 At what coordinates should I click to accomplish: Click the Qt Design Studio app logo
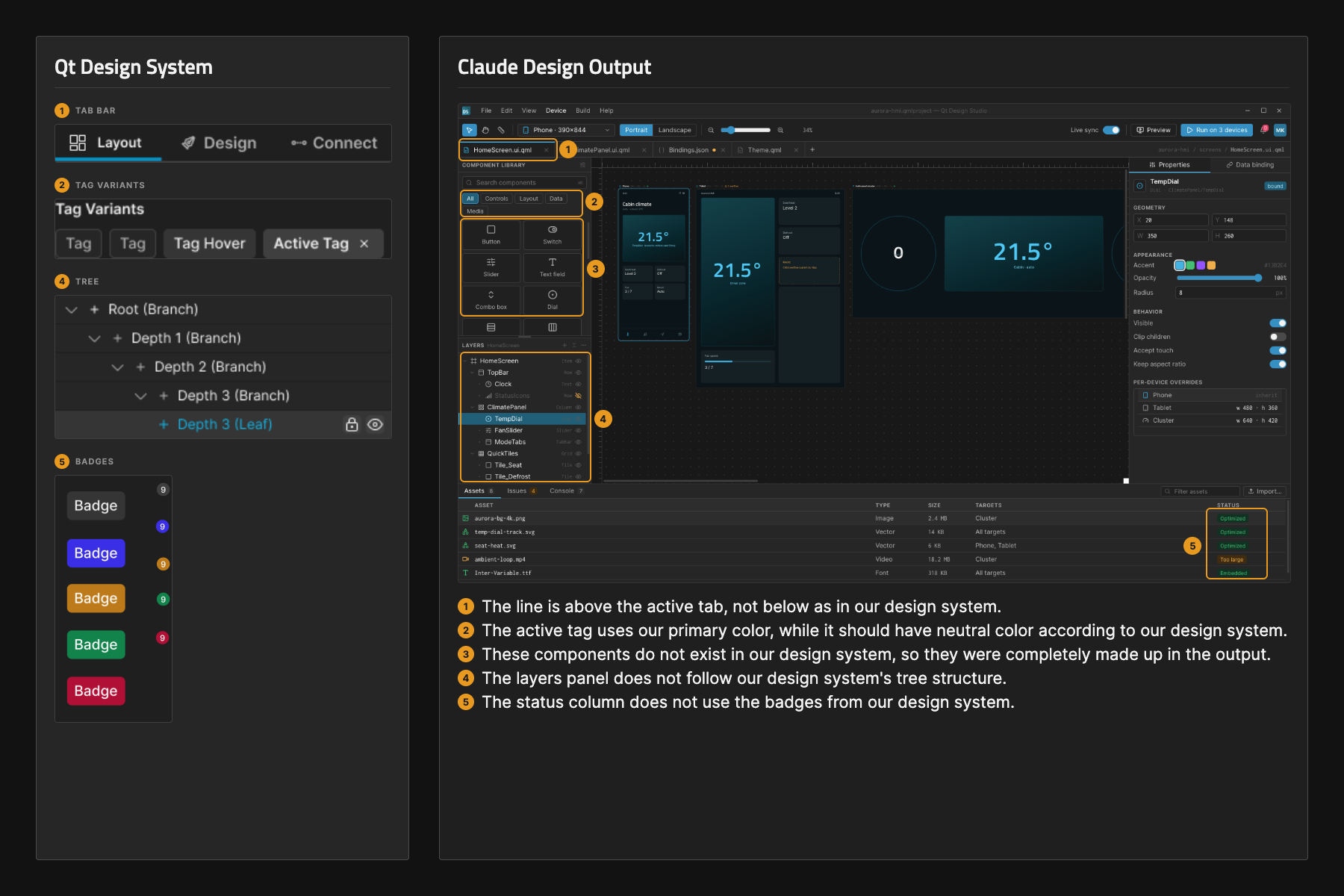point(466,111)
